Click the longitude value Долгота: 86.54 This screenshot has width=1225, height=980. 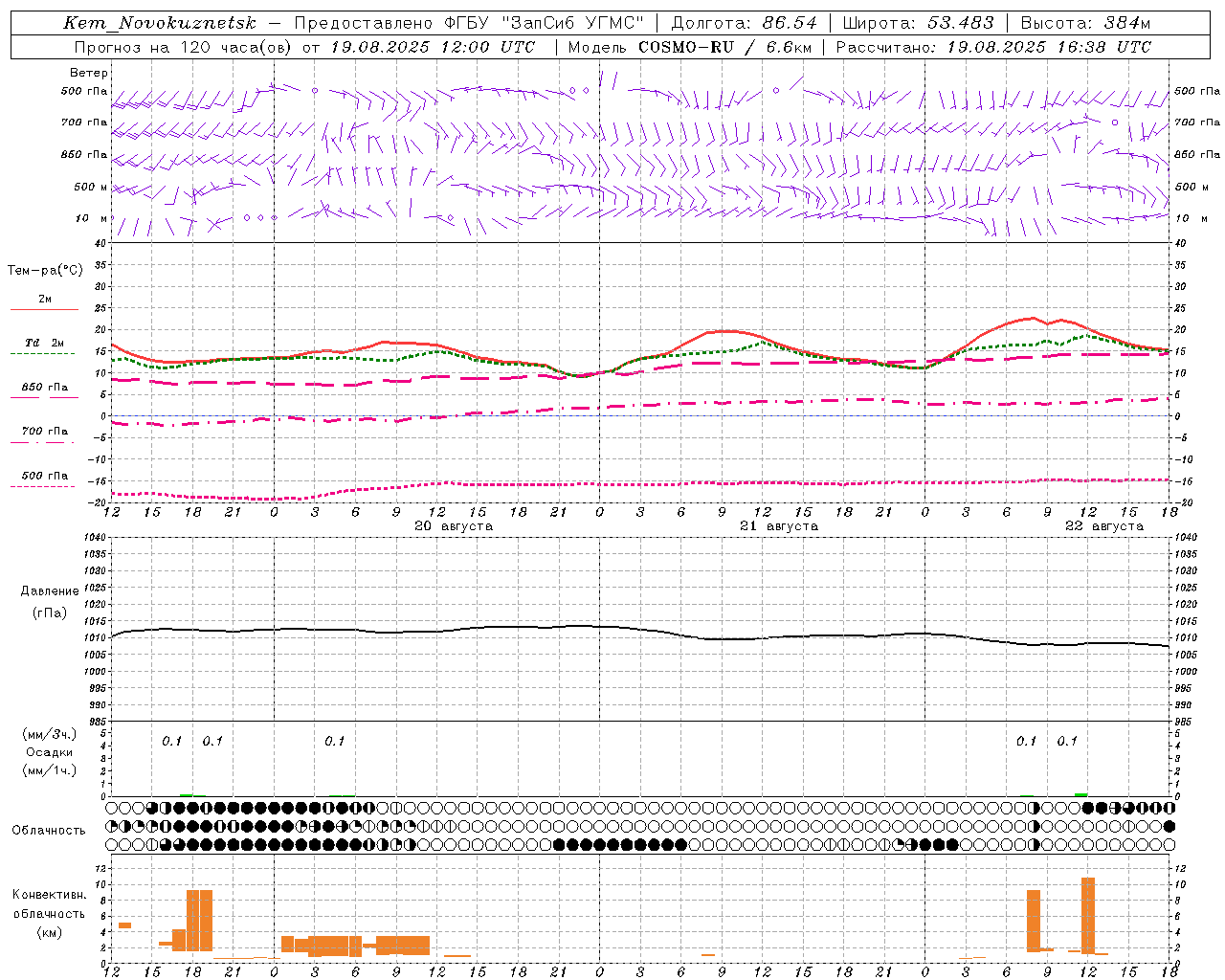(745, 23)
